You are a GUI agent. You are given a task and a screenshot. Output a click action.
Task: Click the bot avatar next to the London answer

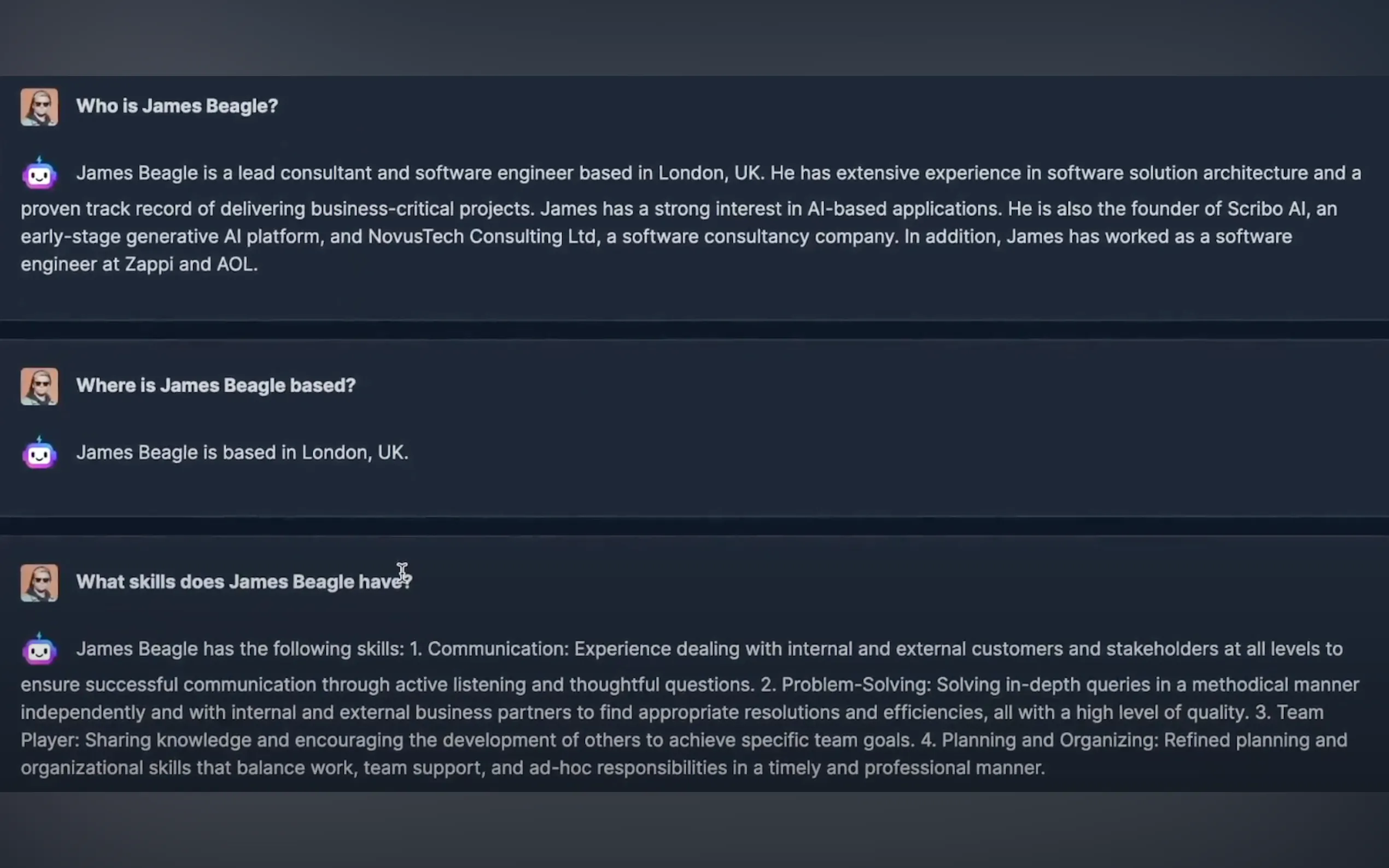[x=39, y=453]
